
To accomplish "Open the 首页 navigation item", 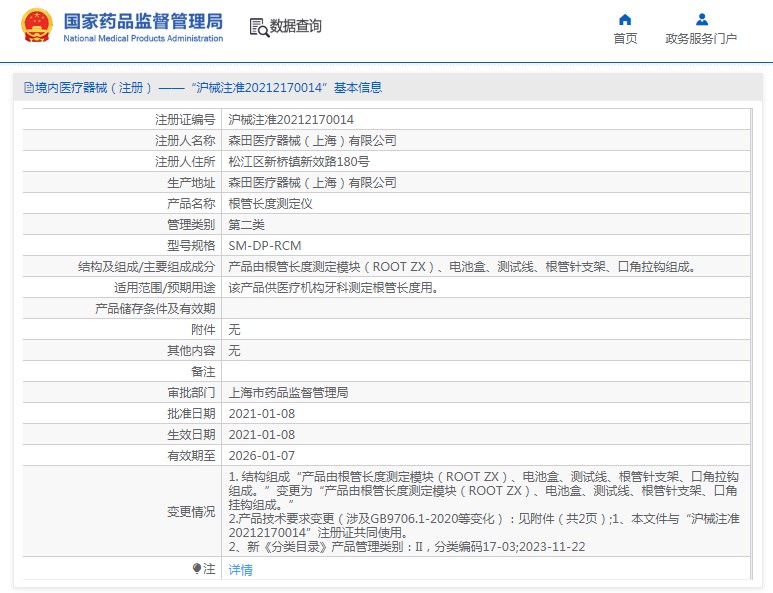I will 625,39.
